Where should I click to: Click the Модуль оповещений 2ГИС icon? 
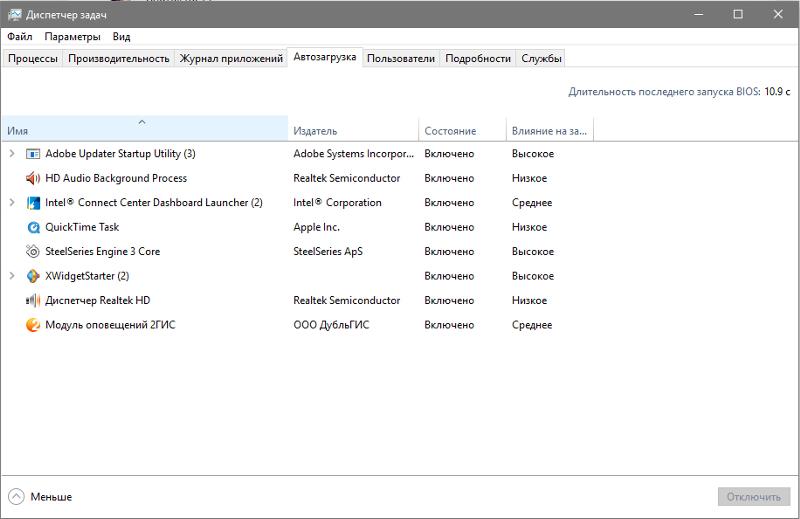click(33, 325)
